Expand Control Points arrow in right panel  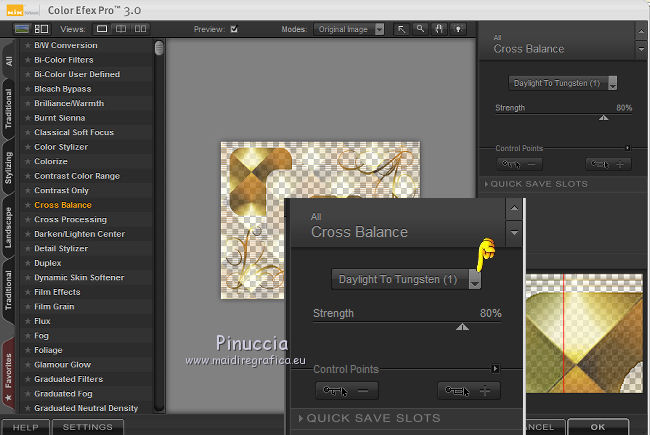(x=628, y=148)
